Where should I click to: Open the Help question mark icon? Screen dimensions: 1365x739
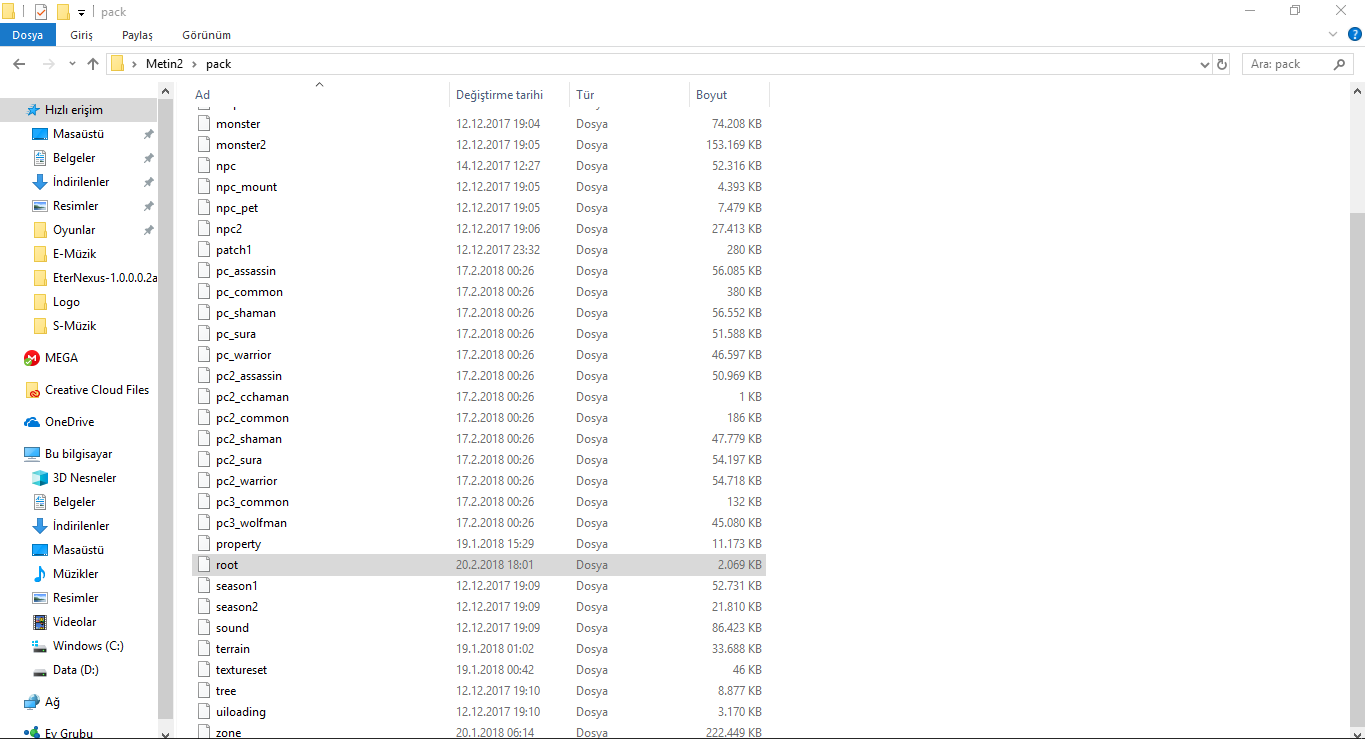point(1353,35)
